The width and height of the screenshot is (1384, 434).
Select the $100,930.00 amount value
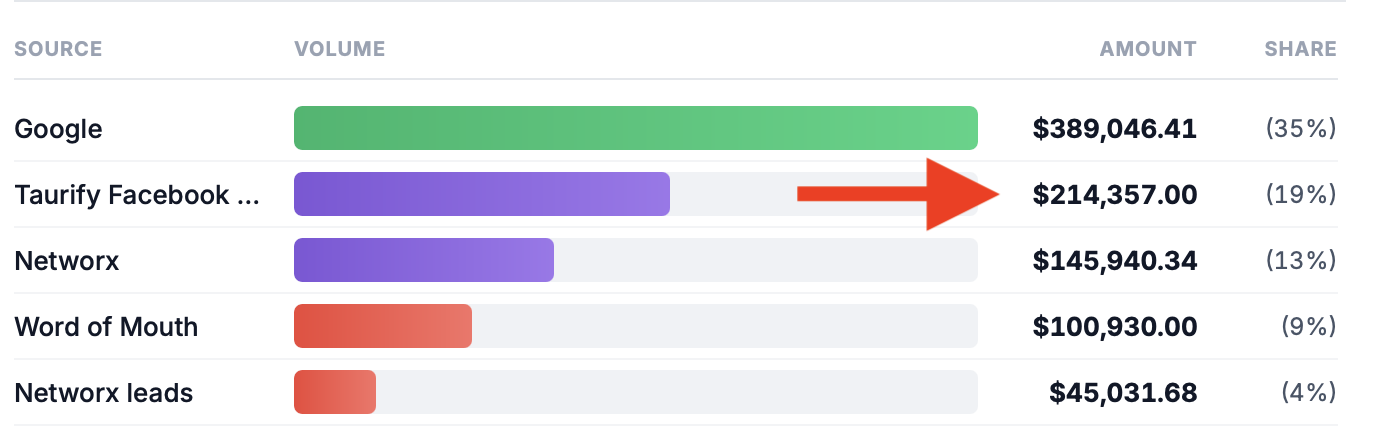1114,327
